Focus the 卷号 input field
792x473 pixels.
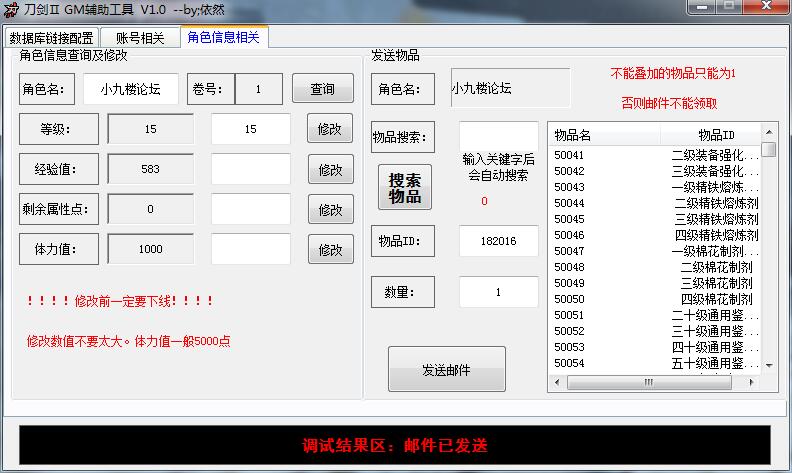click(x=259, y=89)
